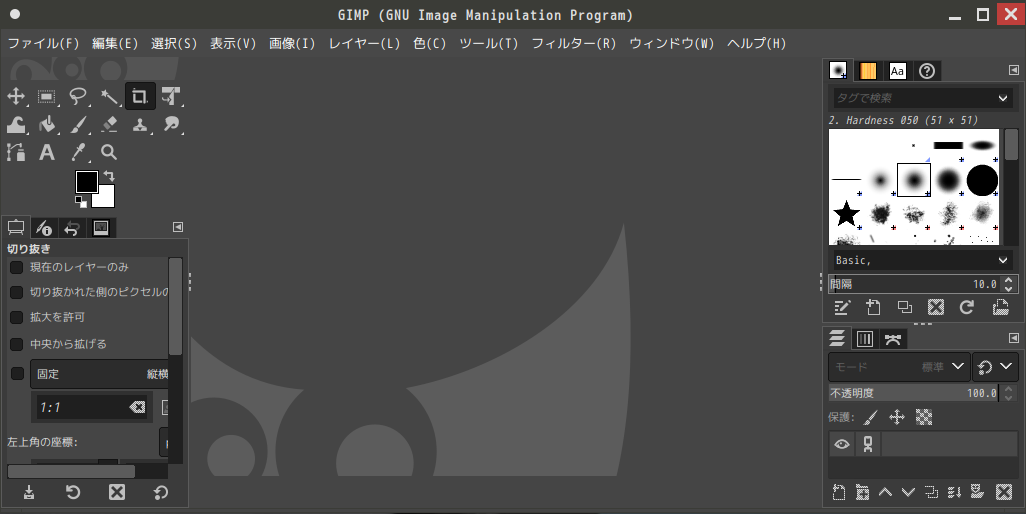The height and width of the screenshot is (514, 1026).
Task: Raise the layer one step
Action: tap(885, 492)
